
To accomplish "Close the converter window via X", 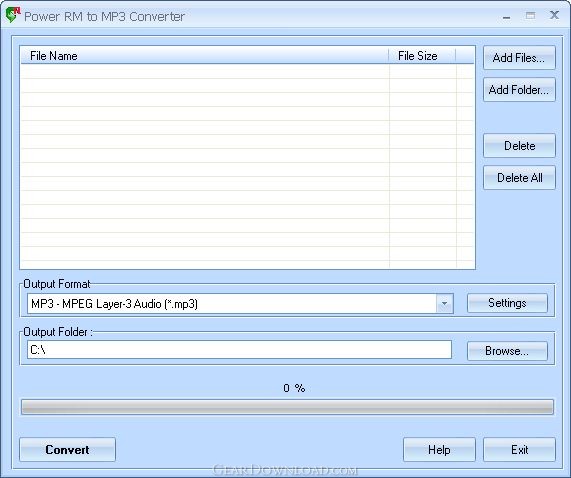I will pyautogui.click(x=554, y=15).
